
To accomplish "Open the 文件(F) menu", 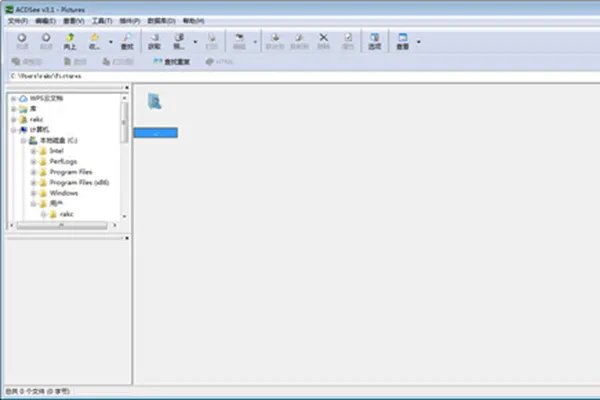I will [x=18, y=21].
